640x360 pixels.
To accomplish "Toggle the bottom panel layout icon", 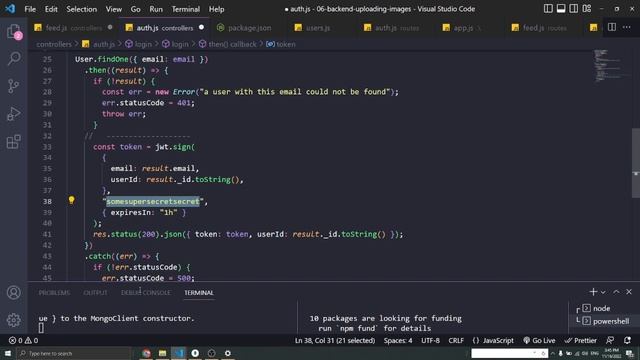I will click(x=561, y=9).
